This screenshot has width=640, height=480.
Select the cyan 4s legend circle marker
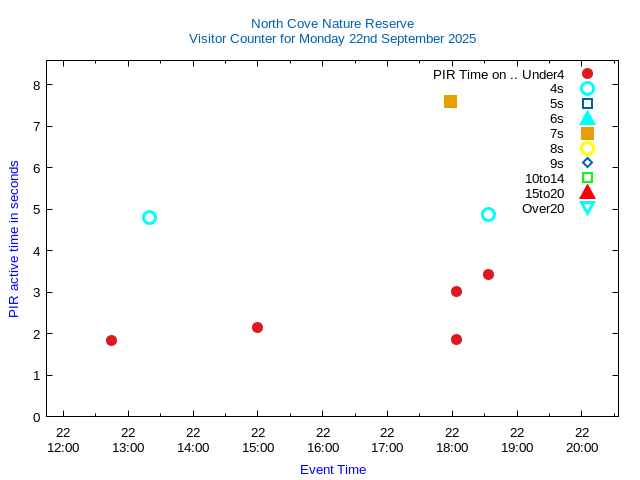(x=587, y=89)
